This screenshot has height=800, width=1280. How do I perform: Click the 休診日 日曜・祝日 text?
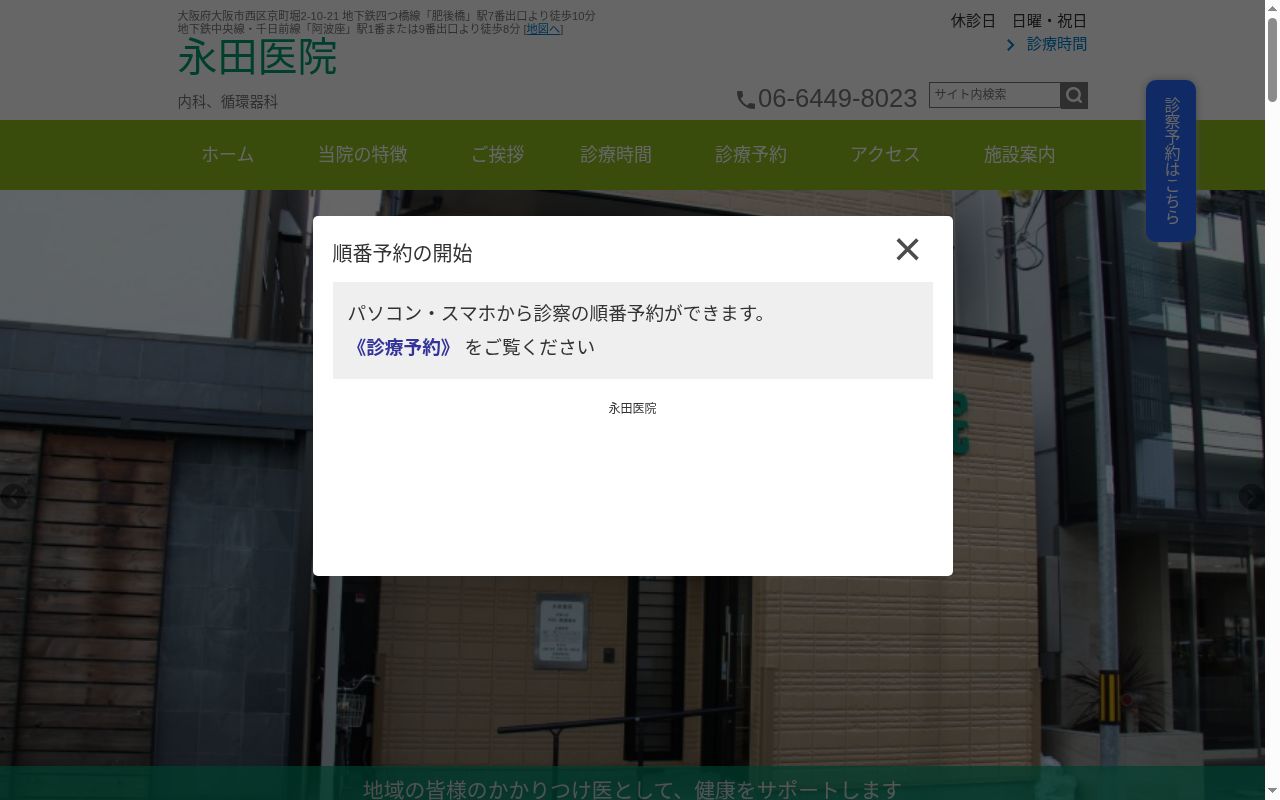click(1018, 21)
